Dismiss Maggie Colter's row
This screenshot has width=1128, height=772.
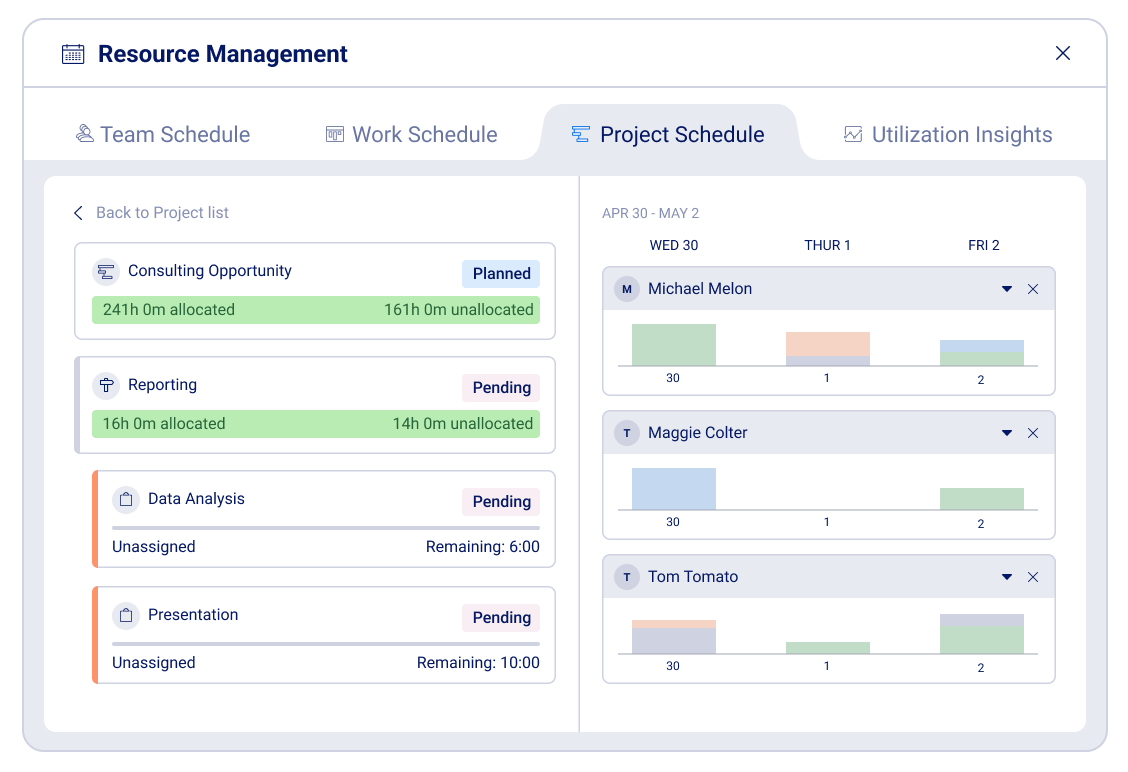[x=1033, y=433]
